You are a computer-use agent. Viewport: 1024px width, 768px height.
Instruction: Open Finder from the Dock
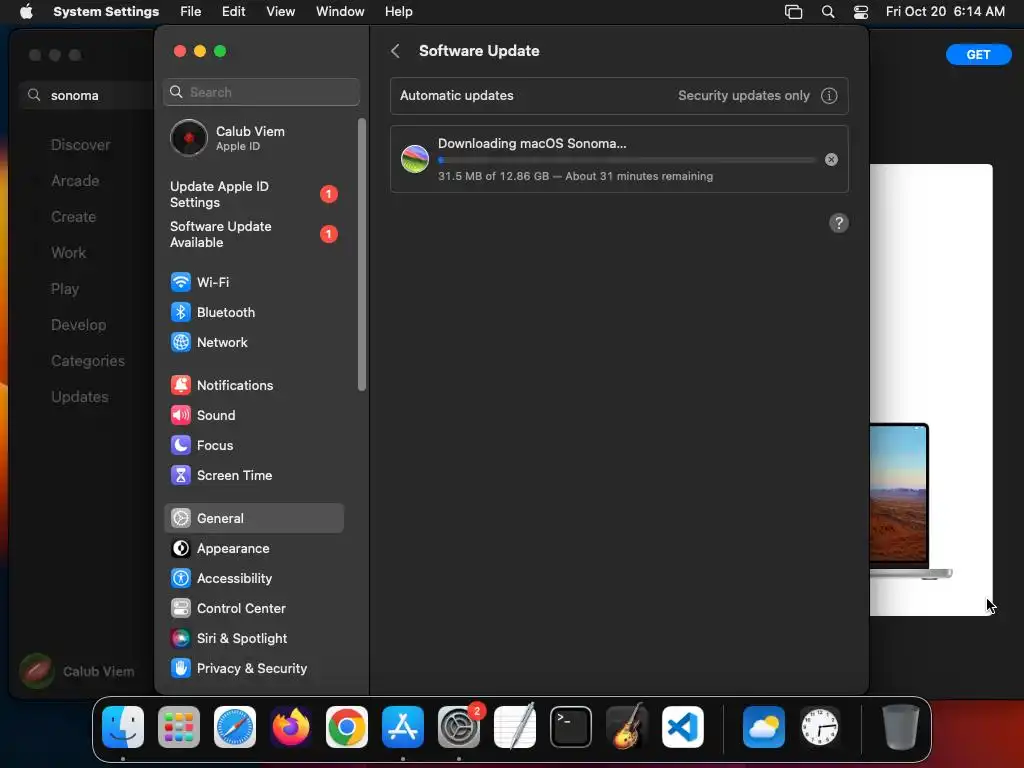coord(123,727)
